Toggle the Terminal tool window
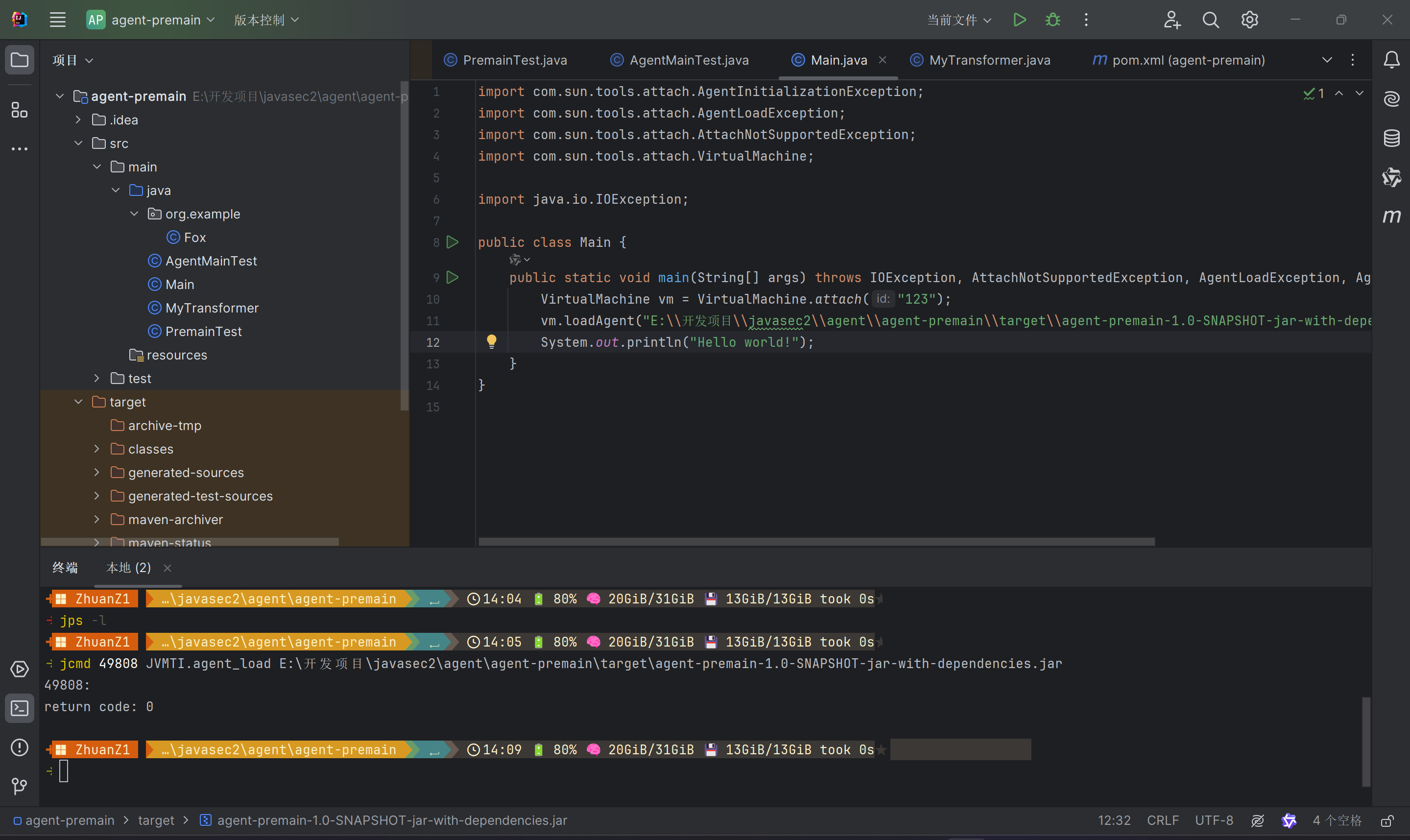 (19, 708)
